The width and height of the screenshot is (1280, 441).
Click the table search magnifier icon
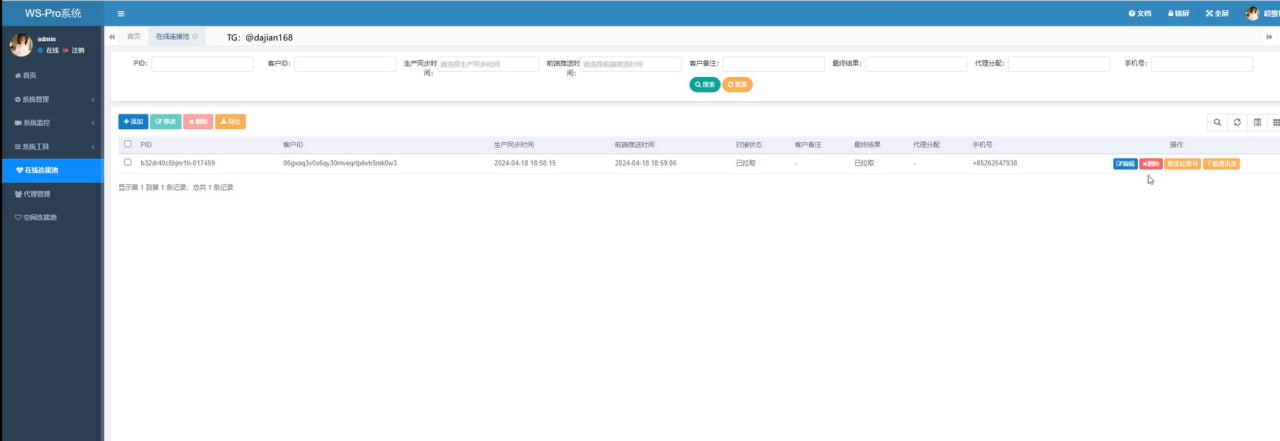[1217, 122]
